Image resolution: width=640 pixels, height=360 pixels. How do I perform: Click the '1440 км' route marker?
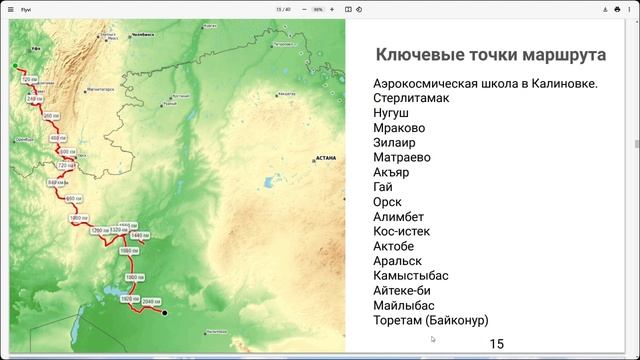click(140, 236)
